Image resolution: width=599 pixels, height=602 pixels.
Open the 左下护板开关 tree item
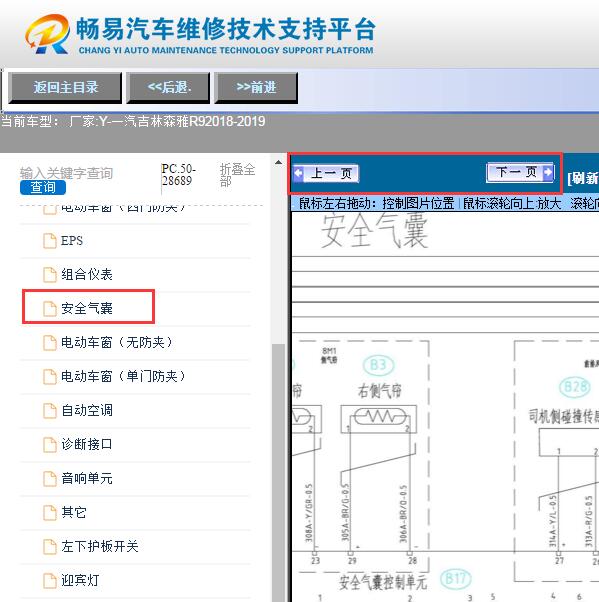tap(100, 546)
